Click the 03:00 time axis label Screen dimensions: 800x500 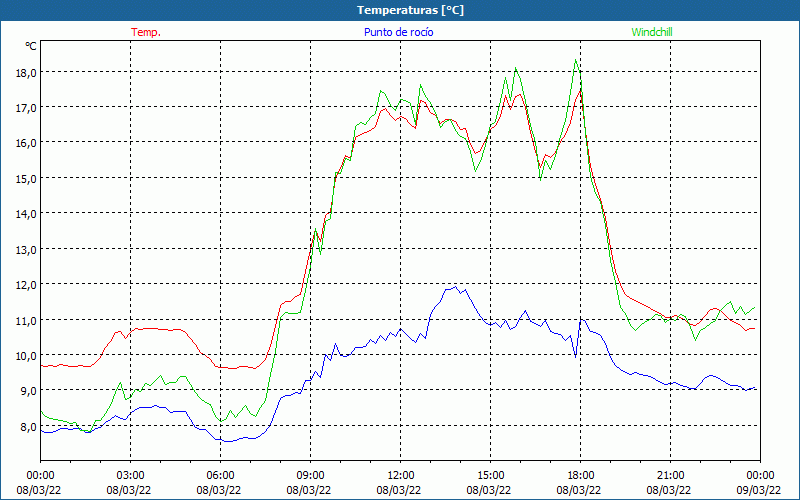(x=130, y=476)
